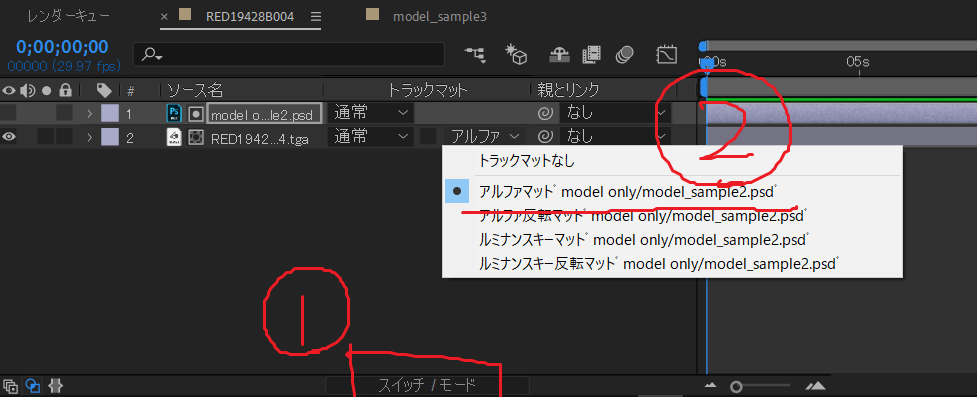Click the トラックマット column header
This screenshot has width=977, height=397.
coord(427,91)
